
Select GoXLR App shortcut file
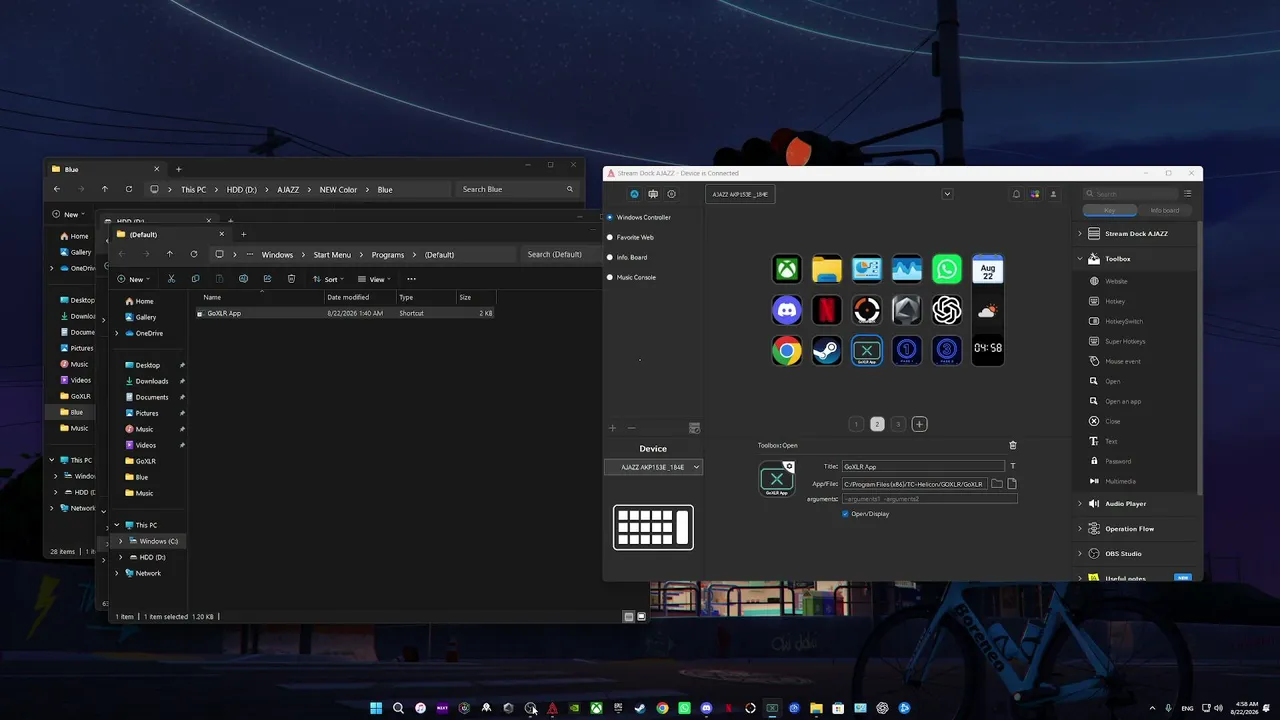pyautogui.click(x=345, y=313)
